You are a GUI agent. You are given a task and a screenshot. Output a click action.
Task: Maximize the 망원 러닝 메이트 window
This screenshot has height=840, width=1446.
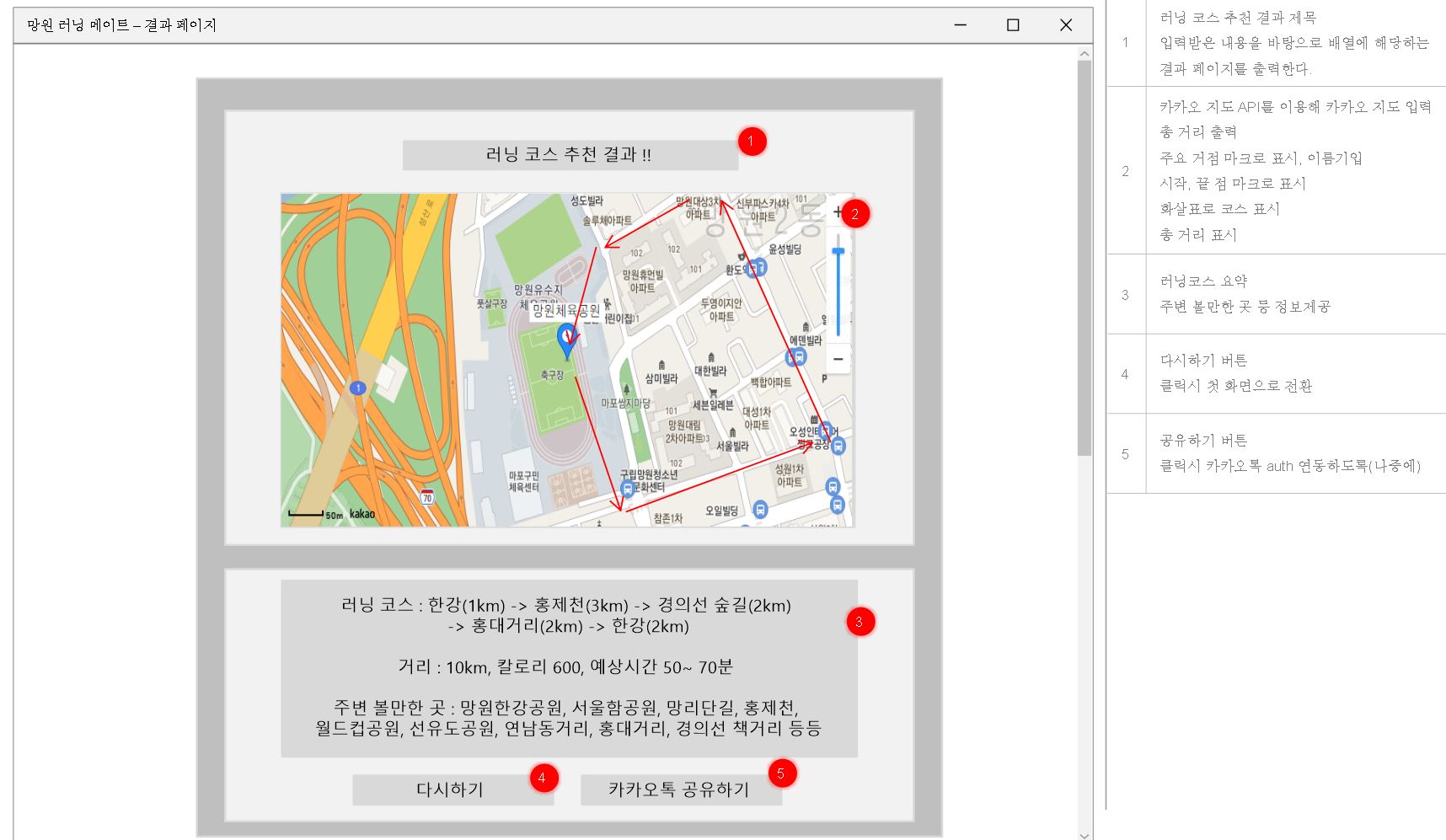(1013, 25)
